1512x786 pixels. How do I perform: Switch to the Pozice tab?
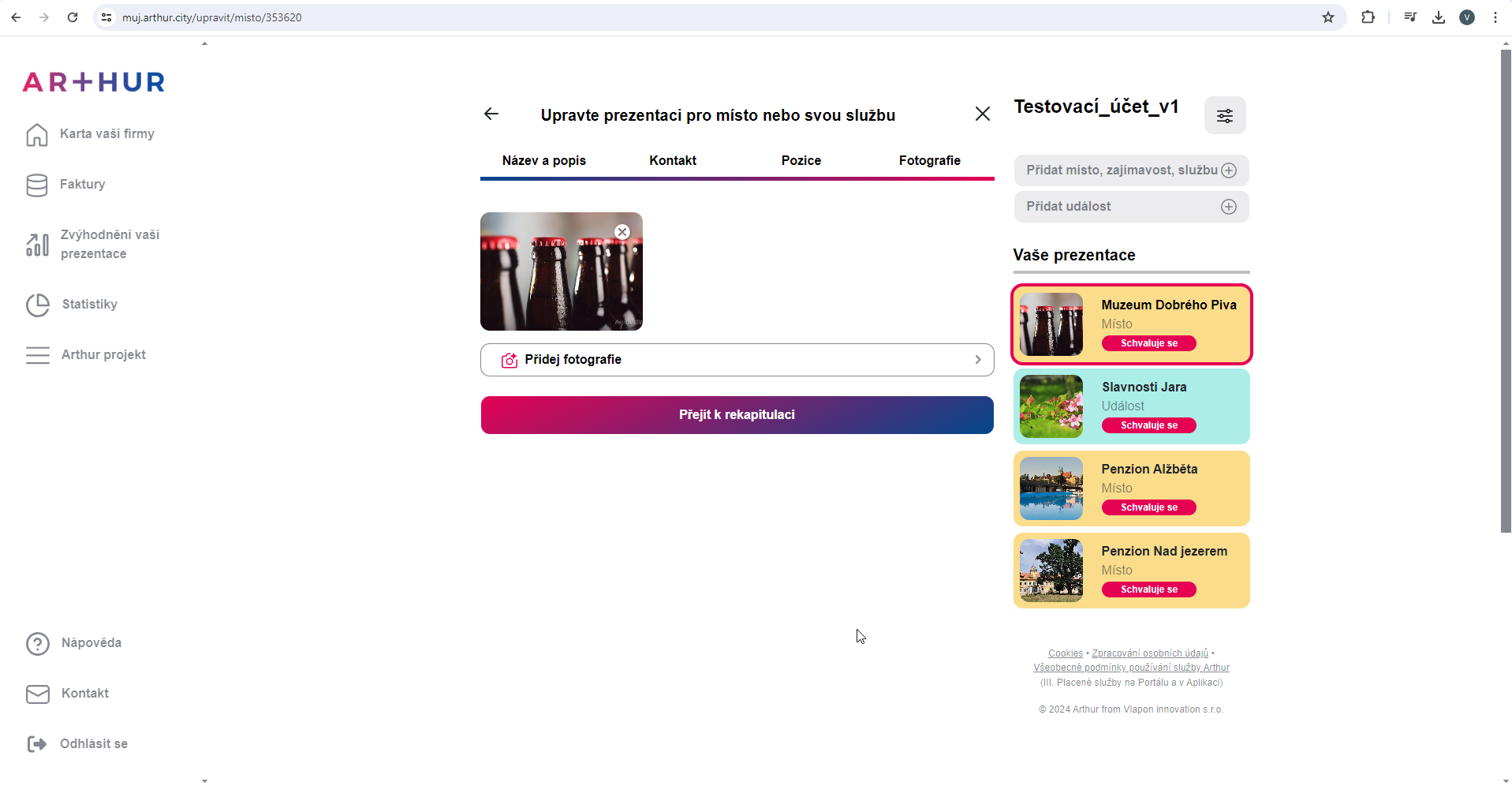[x=801, y=161]
